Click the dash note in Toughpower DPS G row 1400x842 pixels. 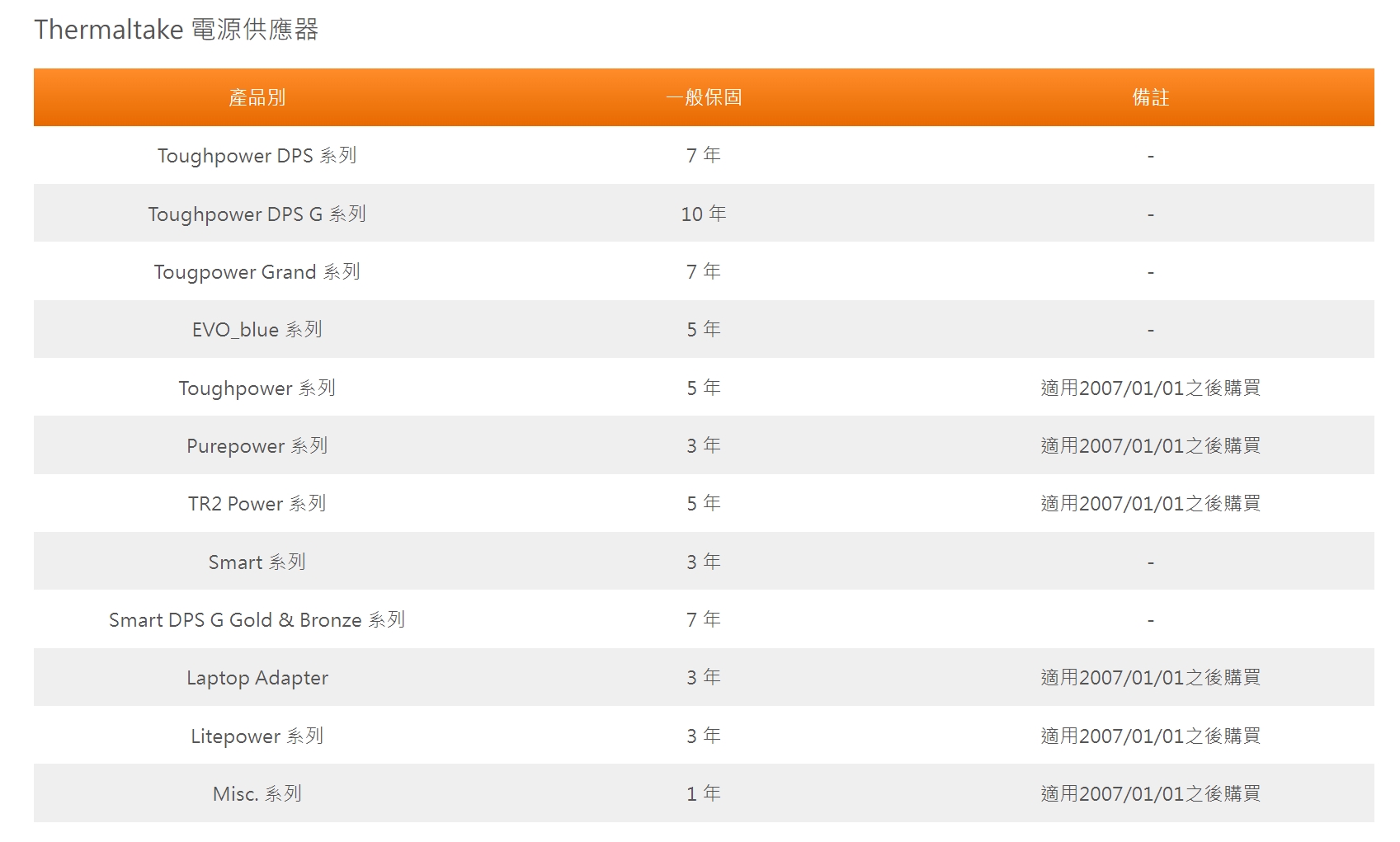point(1151,214)
